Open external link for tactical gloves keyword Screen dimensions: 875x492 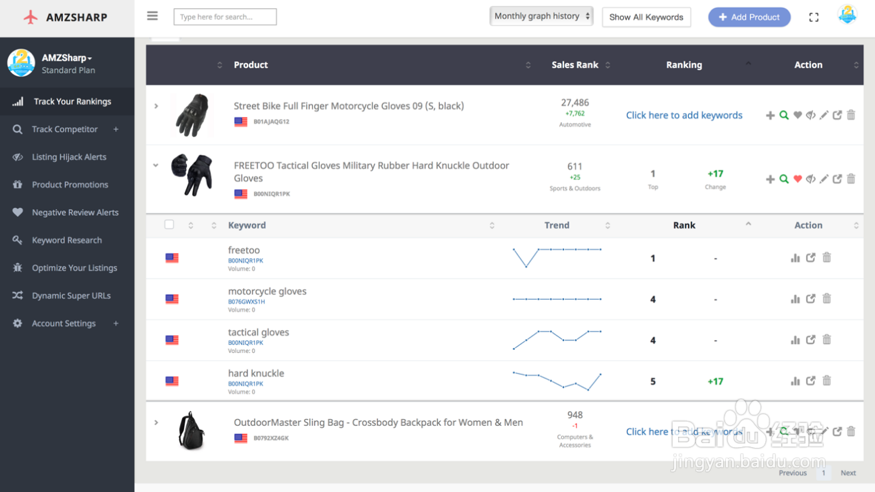tap(811, 340)
